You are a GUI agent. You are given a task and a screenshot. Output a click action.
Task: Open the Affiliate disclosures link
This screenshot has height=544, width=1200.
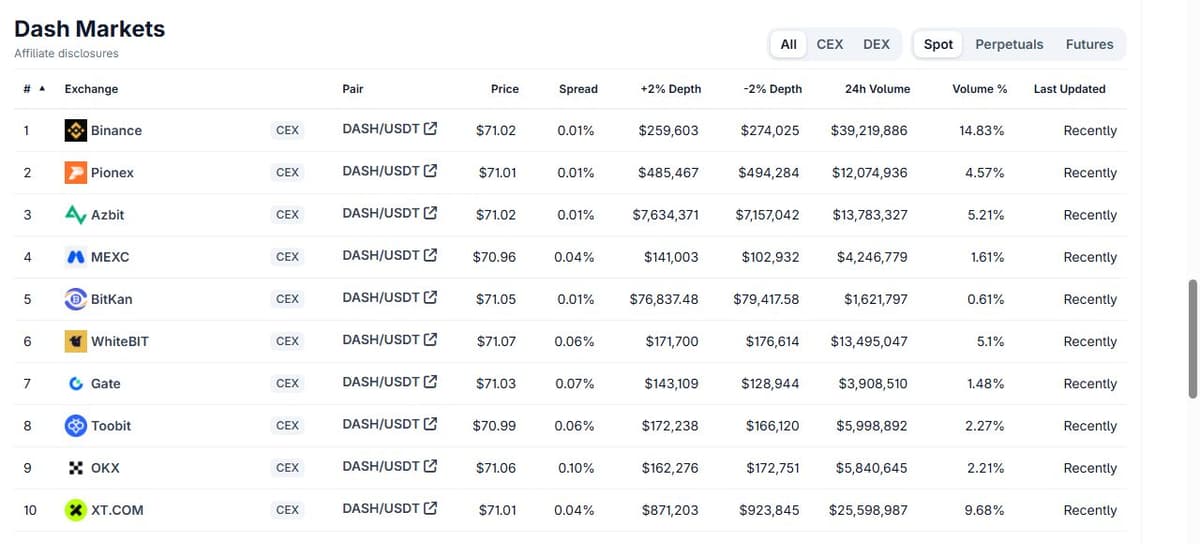[66, 54]
